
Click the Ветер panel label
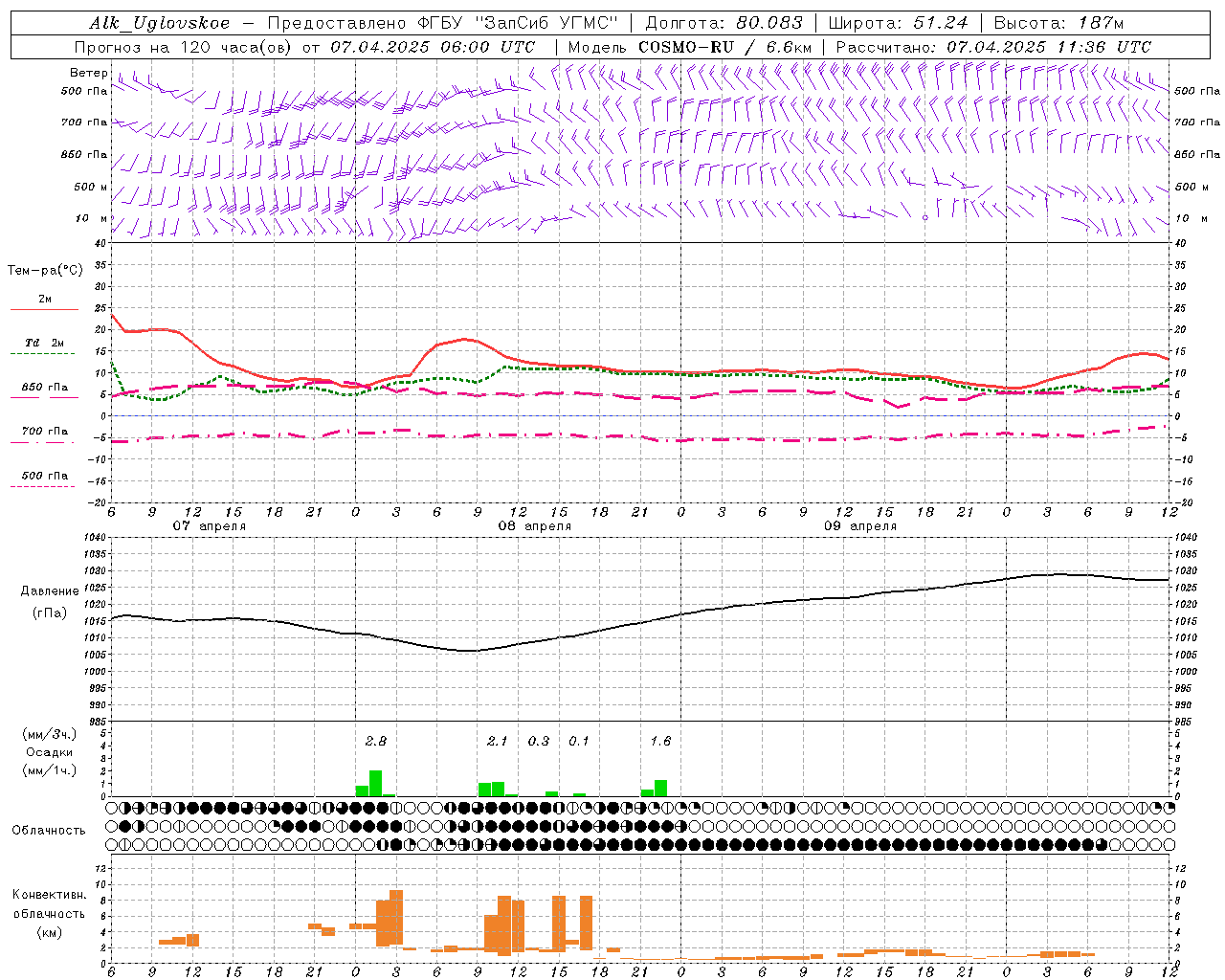click(88, 73)
